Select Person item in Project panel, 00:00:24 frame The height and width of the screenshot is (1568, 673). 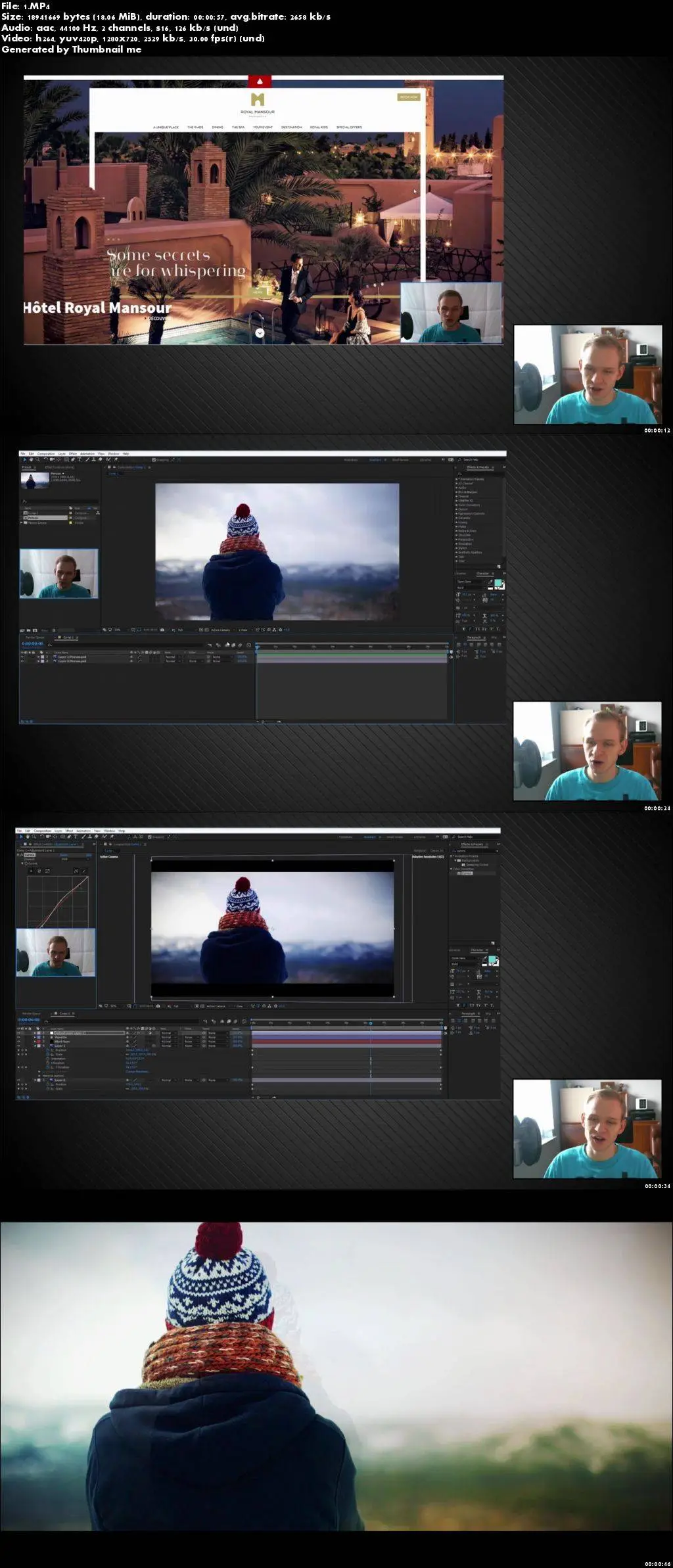click(x=45, y=517)
